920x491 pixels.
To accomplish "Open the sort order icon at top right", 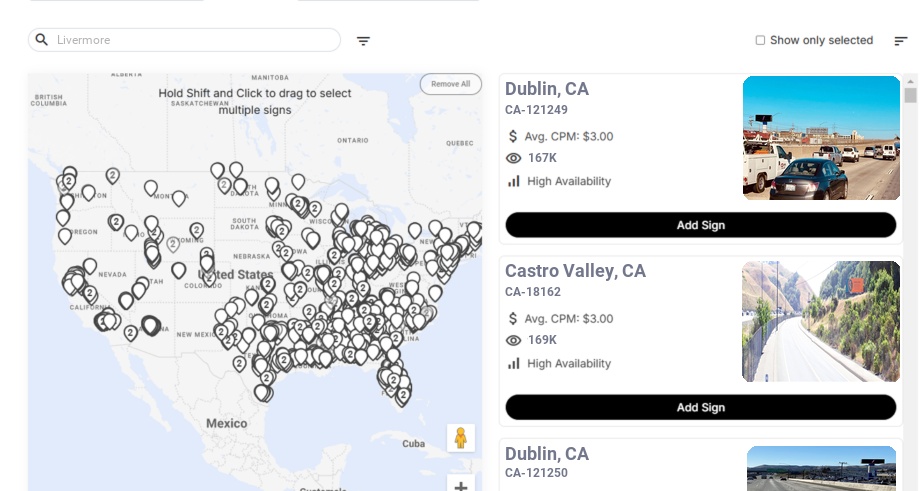I will click(x=900, y=41).
